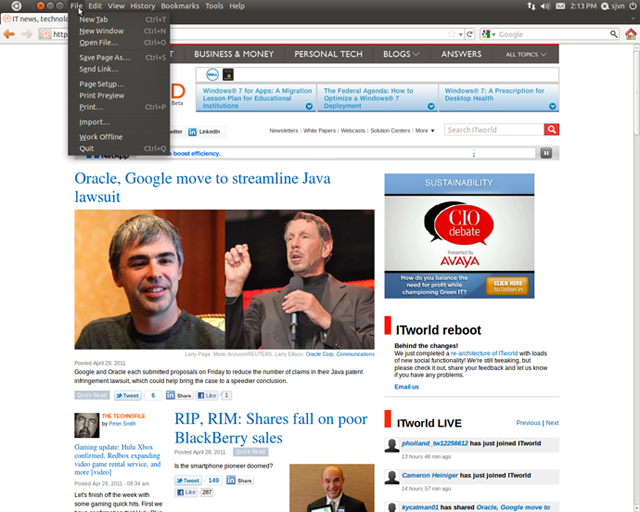Click Next in ITworld LIVE
Screen dimensions: 640x512
(x=552, y=423)
